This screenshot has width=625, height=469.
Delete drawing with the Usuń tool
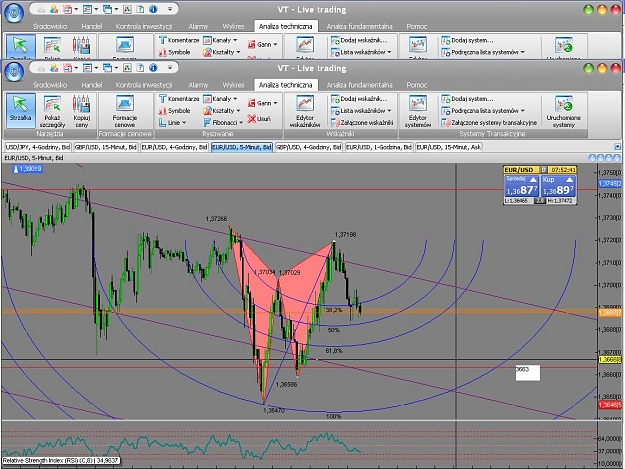[x=259, y=119]
